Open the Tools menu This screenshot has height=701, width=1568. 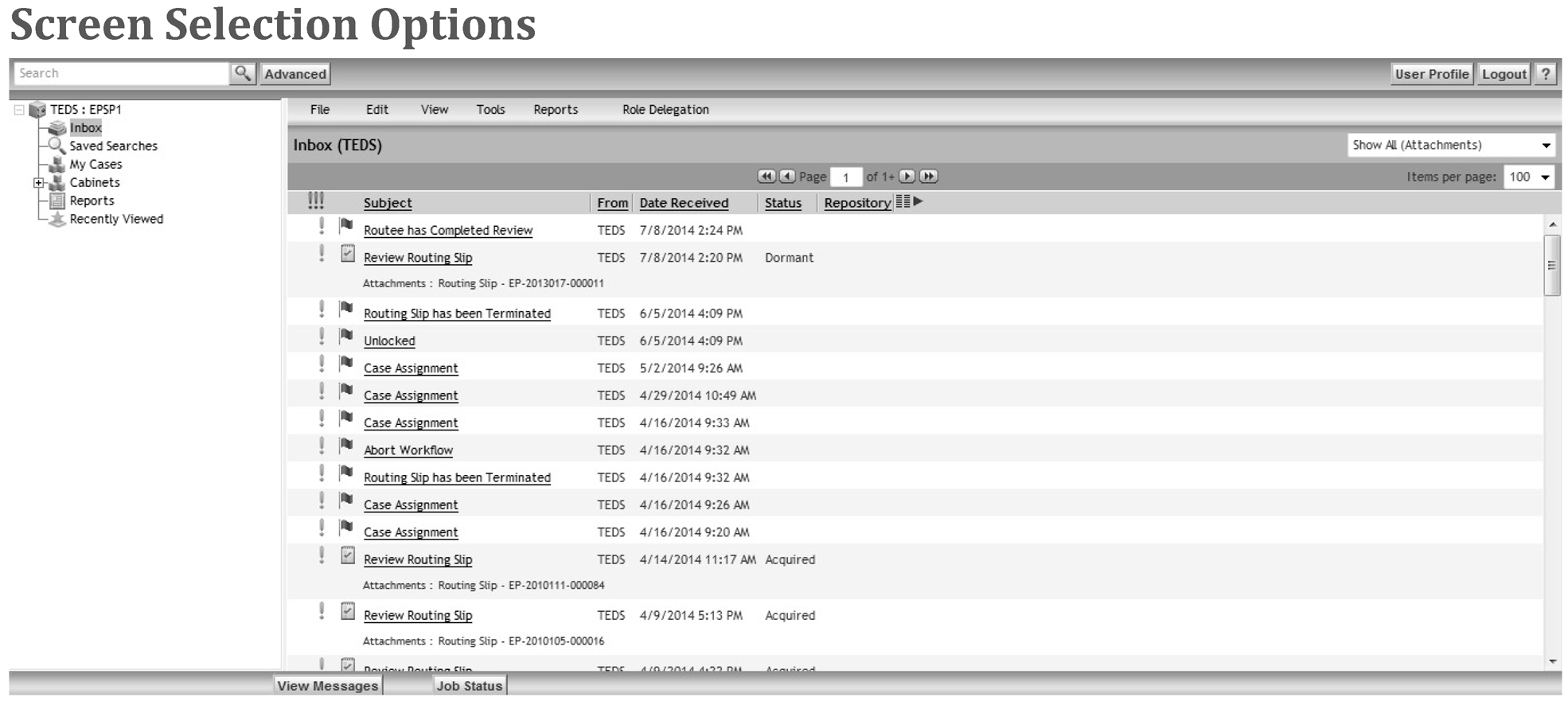[490, 110]
